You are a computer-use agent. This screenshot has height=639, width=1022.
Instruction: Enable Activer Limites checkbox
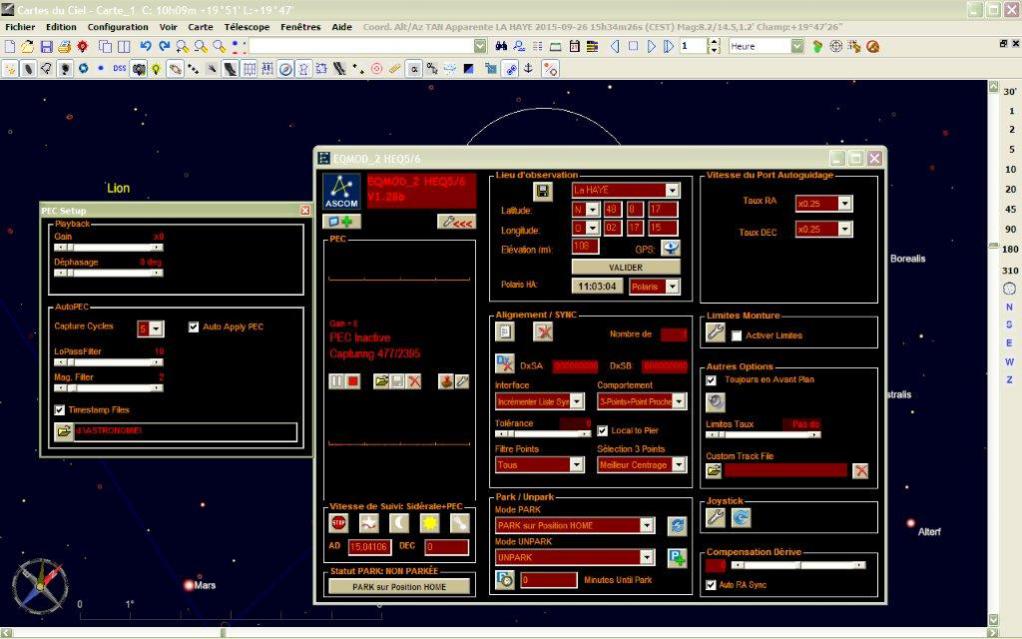[x=737, y=336]
